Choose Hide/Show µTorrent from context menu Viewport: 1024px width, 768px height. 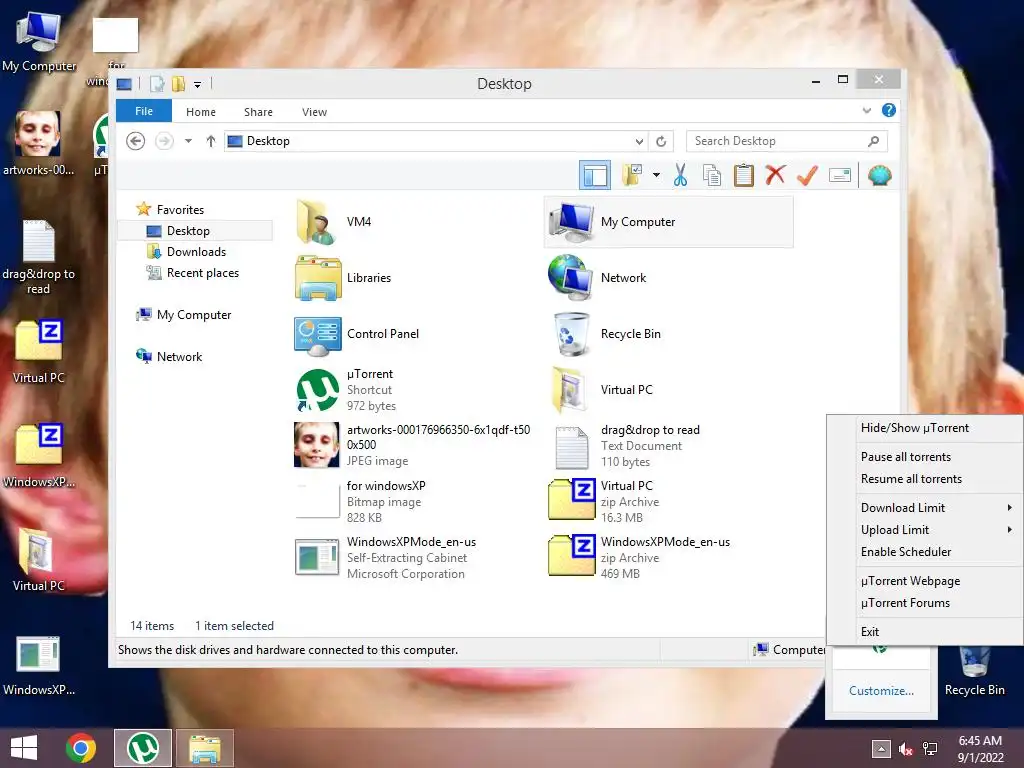925,428
